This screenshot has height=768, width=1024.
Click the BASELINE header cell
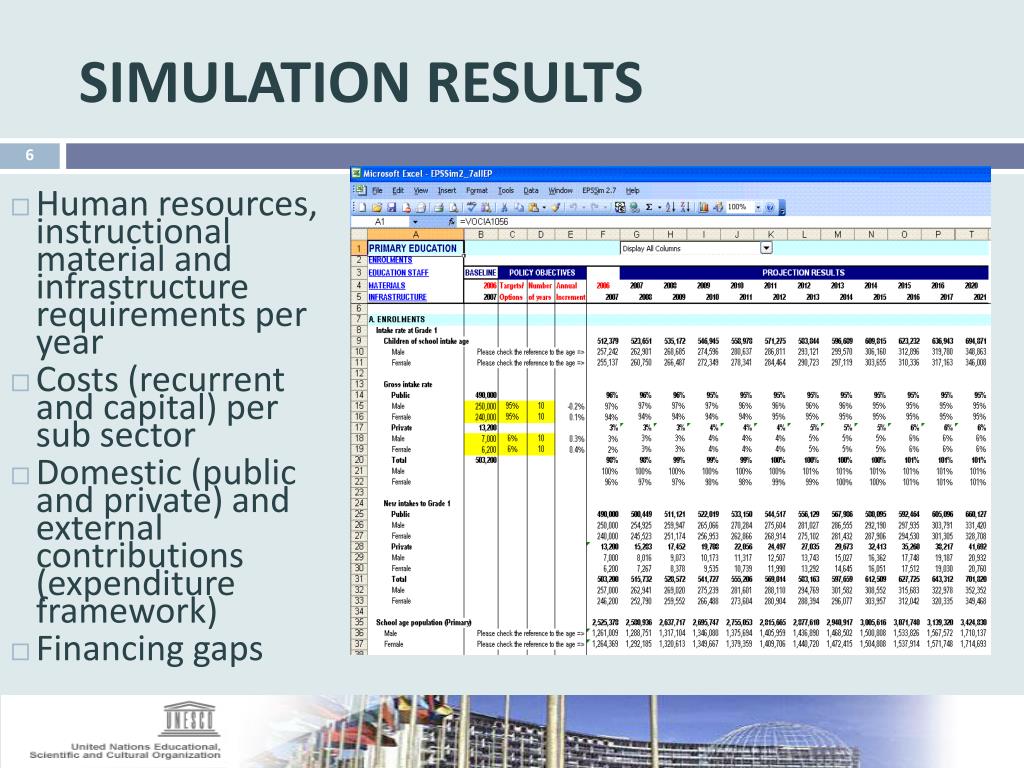(481, 272)
